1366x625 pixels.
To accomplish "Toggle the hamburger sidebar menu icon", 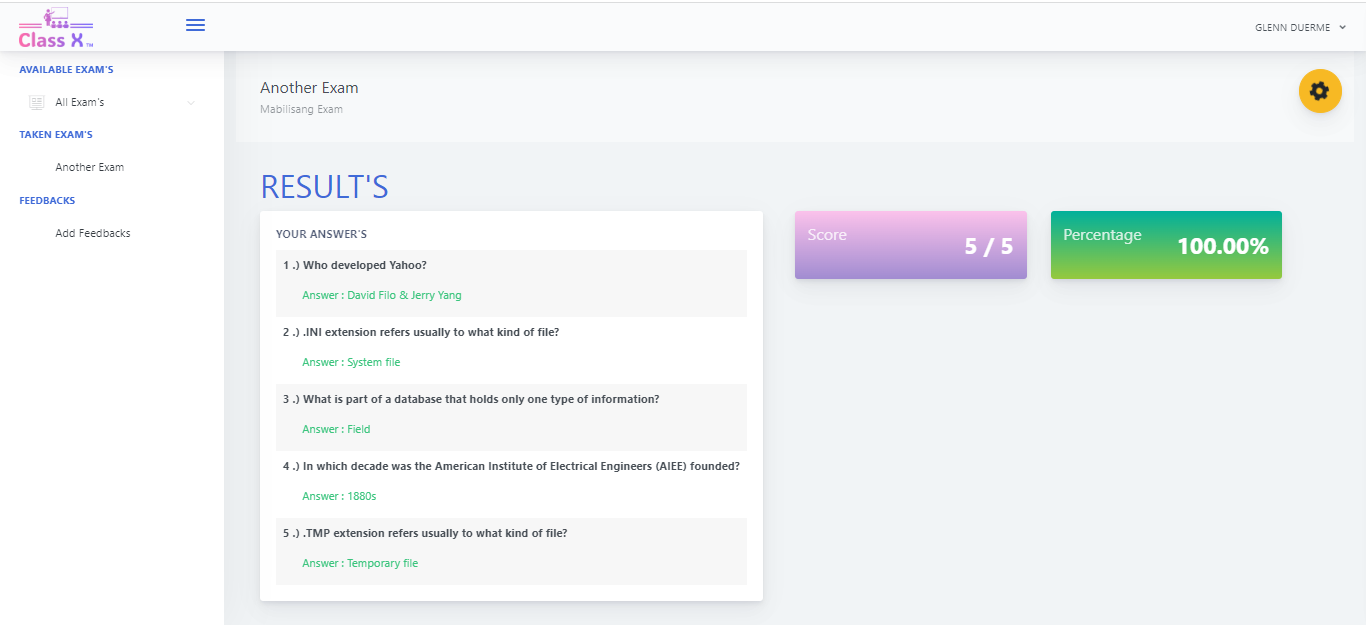I will point(196,25).
